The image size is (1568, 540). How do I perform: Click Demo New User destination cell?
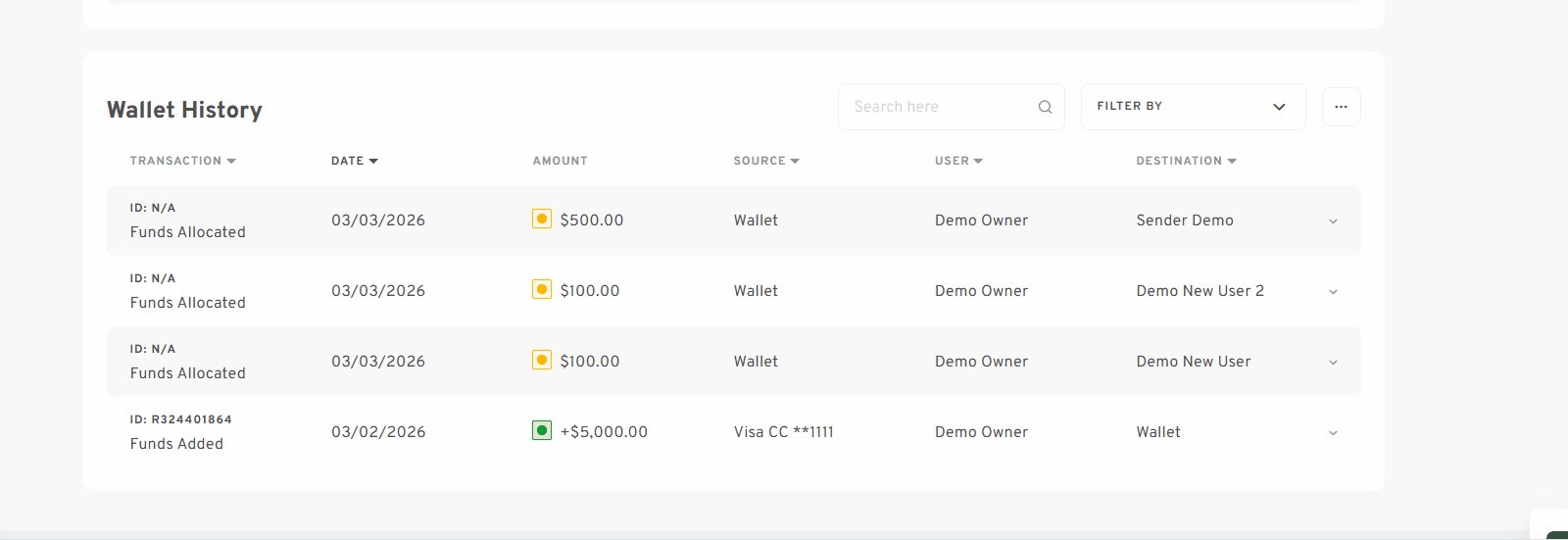coord(1194,362)
